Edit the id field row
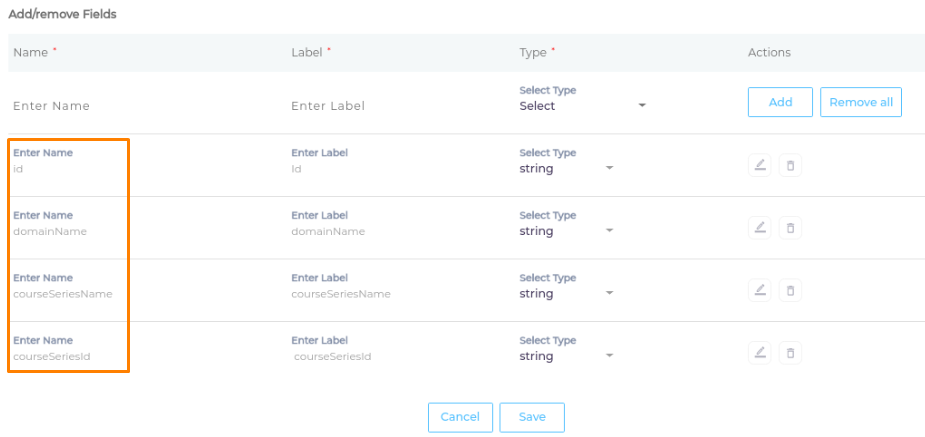This screenshot has width=925, height=437. click(x=760, y=165)
